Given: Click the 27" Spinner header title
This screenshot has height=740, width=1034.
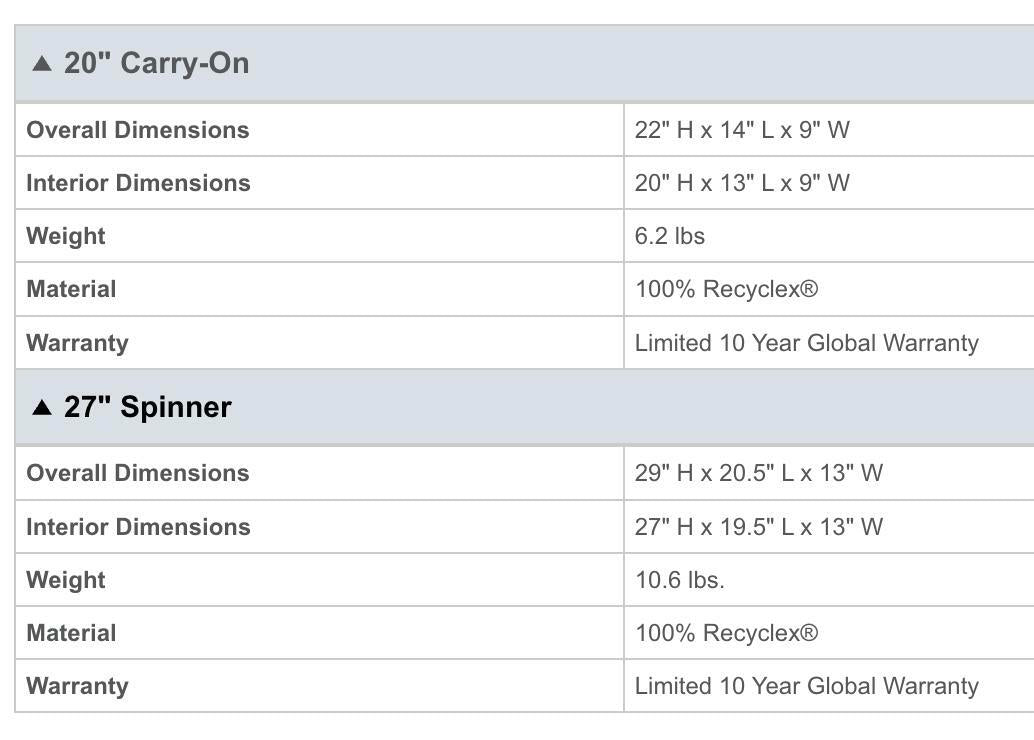Looking at the screenshot, I should [x=148, y=407].
